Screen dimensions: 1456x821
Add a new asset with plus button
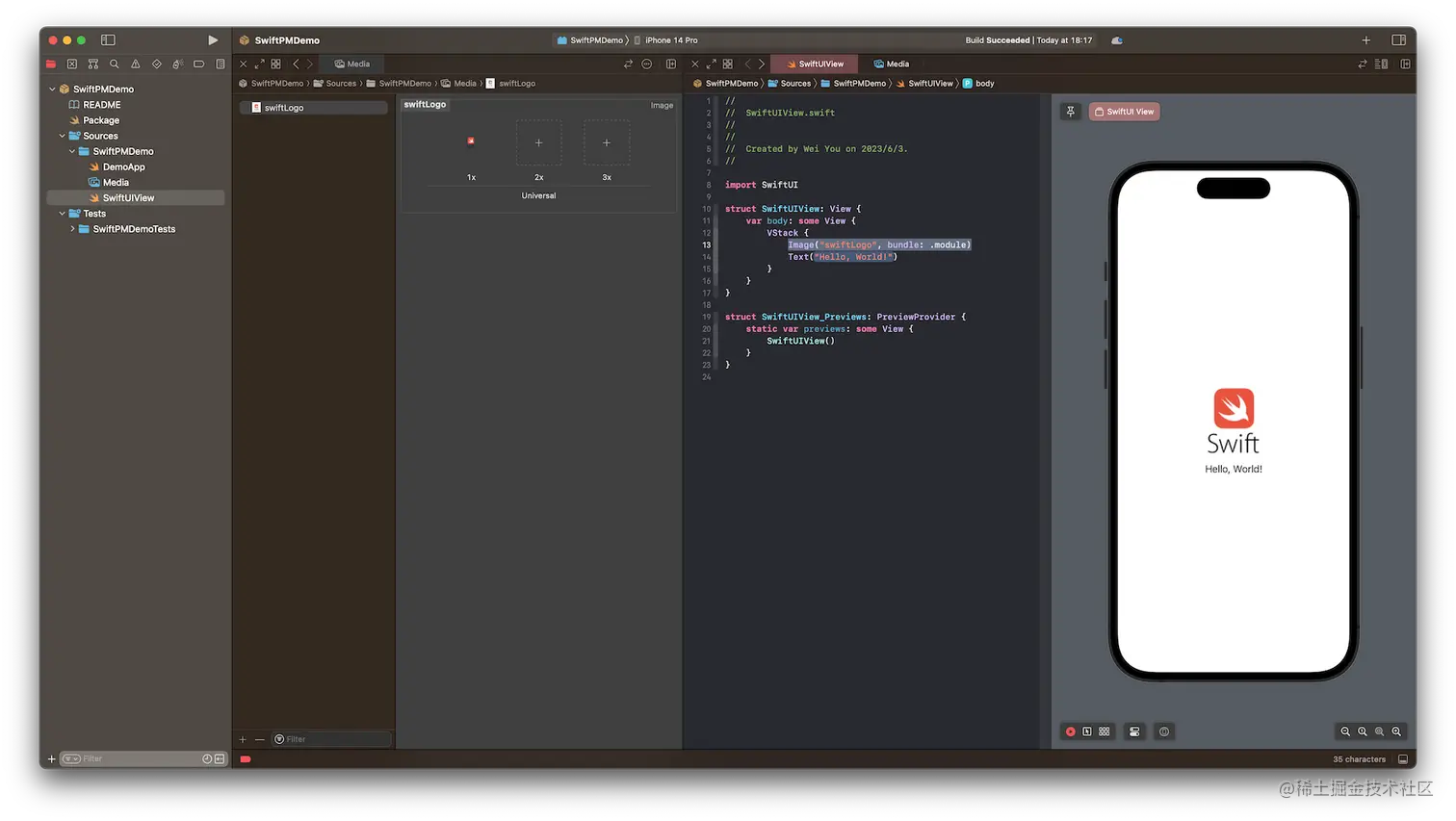243,739
